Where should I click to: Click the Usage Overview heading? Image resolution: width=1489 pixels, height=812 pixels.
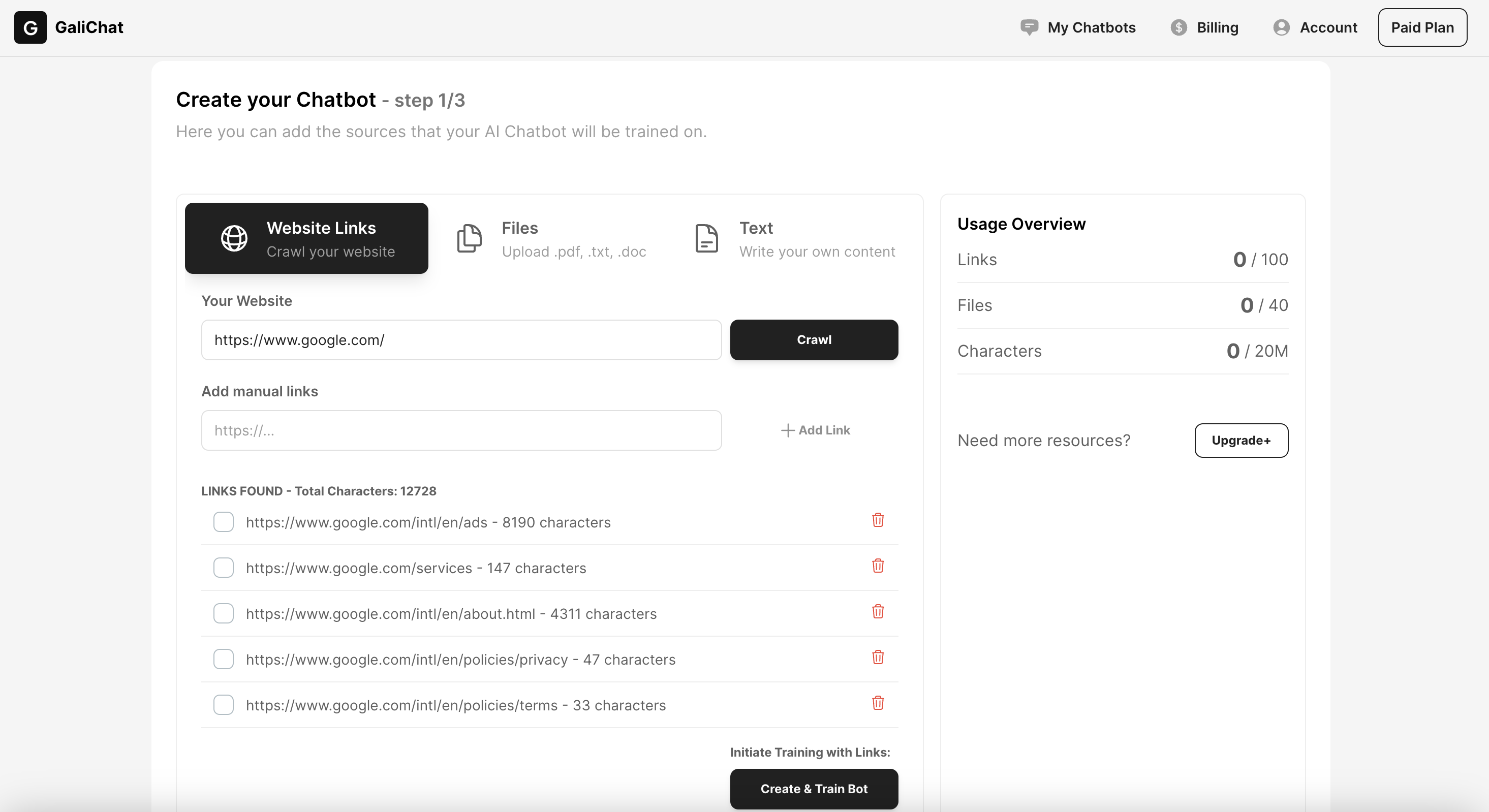click(x=1021, y=224)
